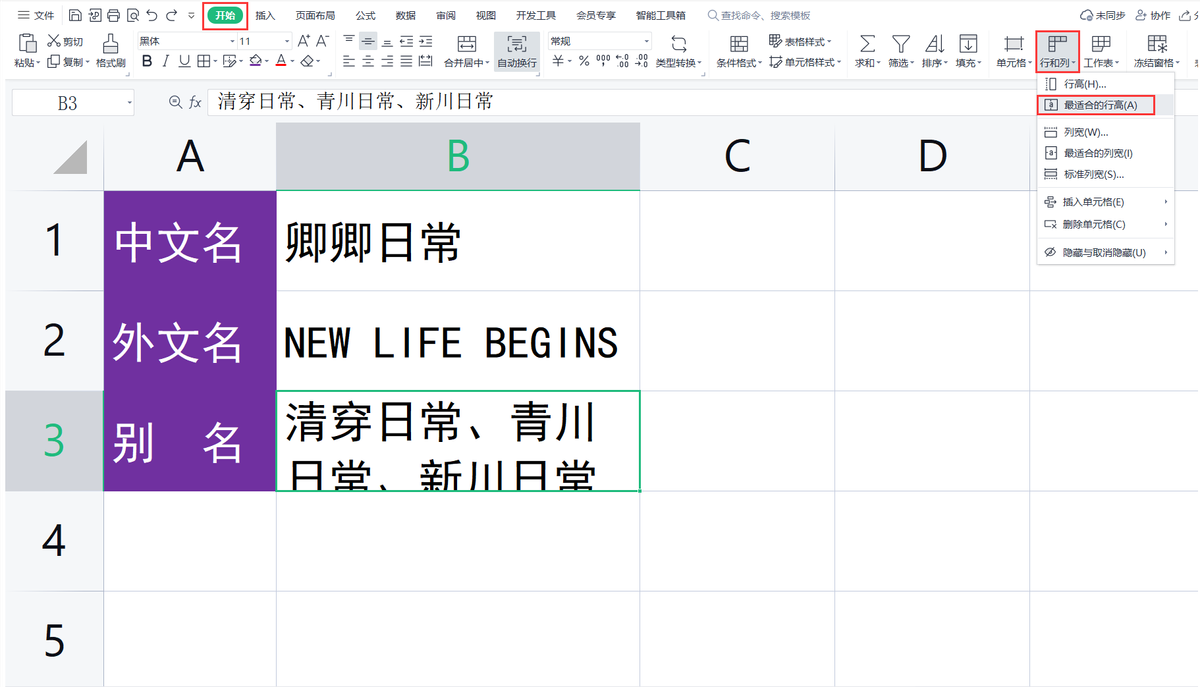Expand quick access toolbar customize arrow
Viewport: 1200px width, 687px height.
[x=191, y=16]
